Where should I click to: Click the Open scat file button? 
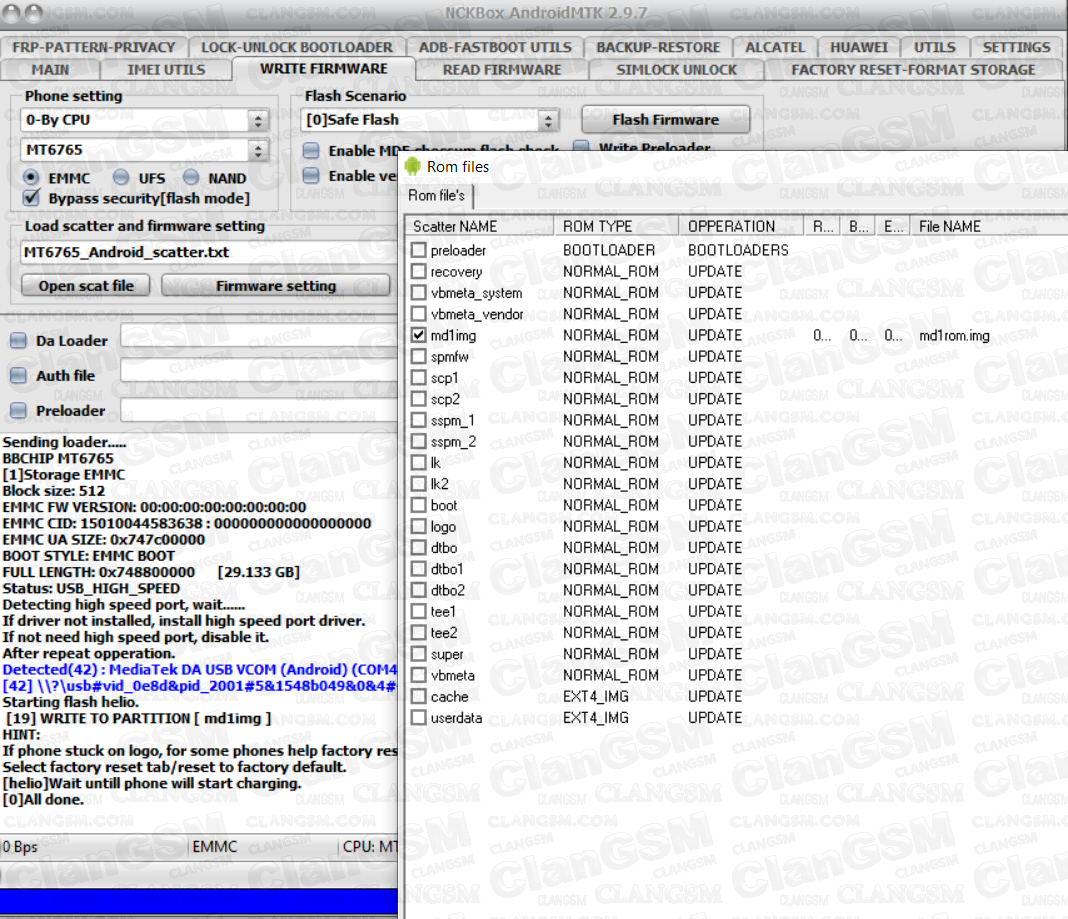[86, 286]
